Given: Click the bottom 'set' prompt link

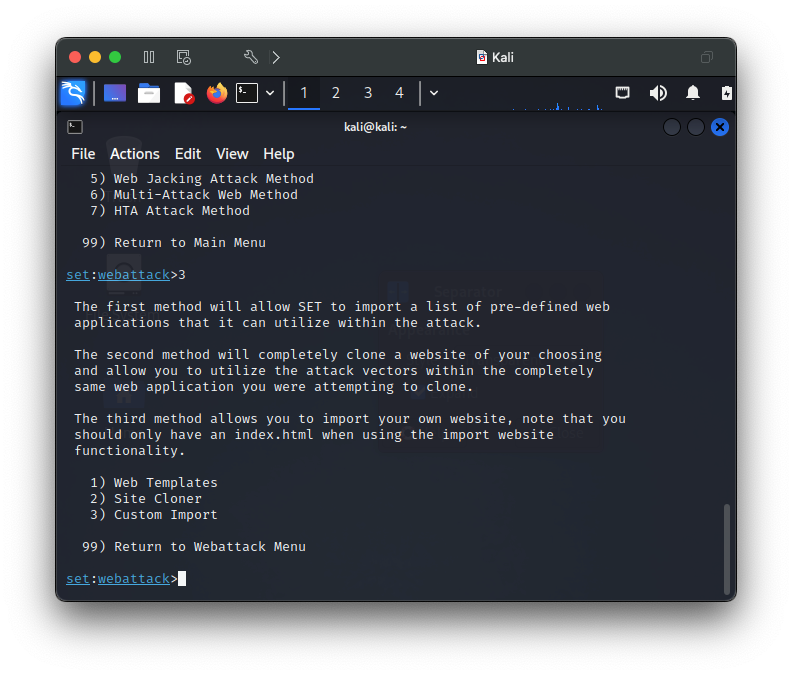Looking at the screenshot, I should click(78, 578).
